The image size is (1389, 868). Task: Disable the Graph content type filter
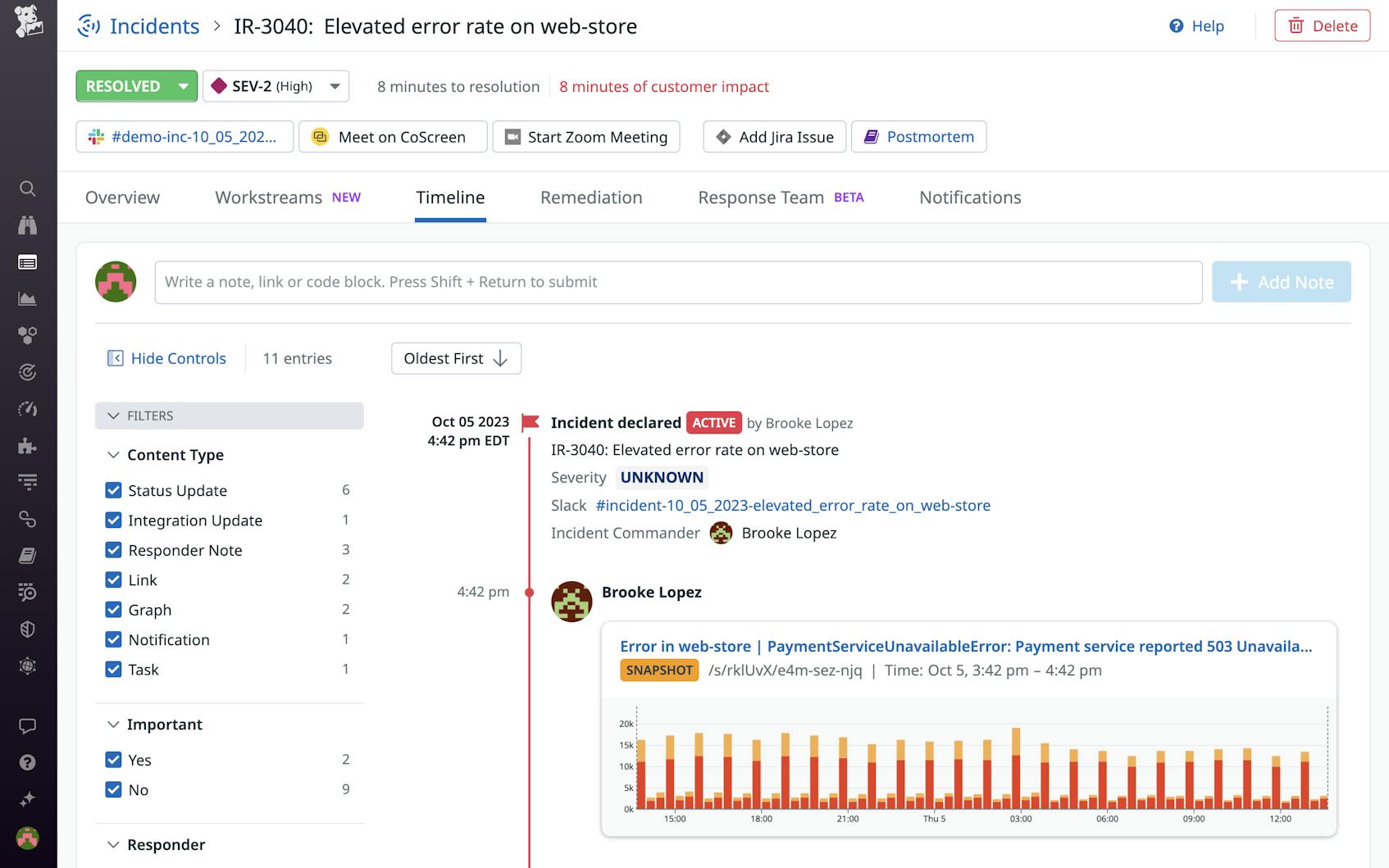click(x=113, y=609)
